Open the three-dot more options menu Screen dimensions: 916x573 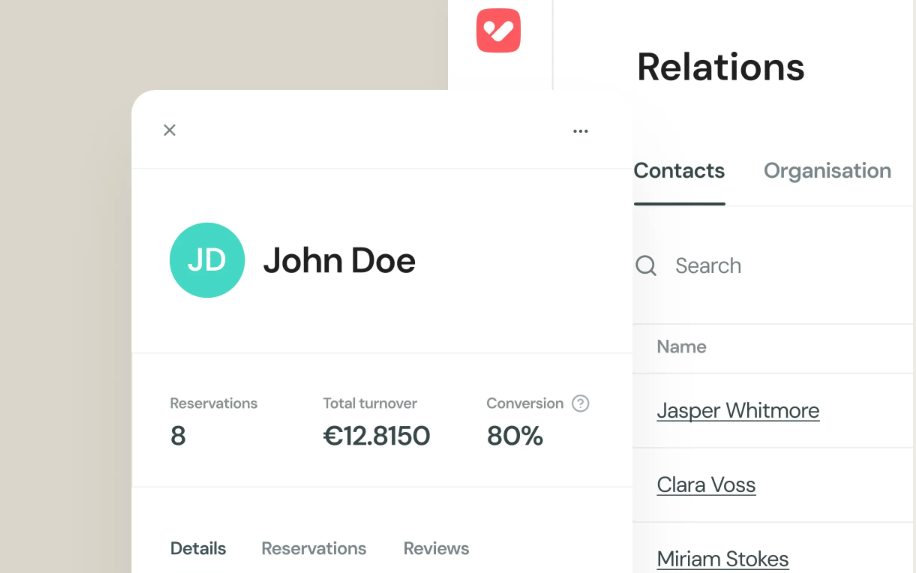580,131
